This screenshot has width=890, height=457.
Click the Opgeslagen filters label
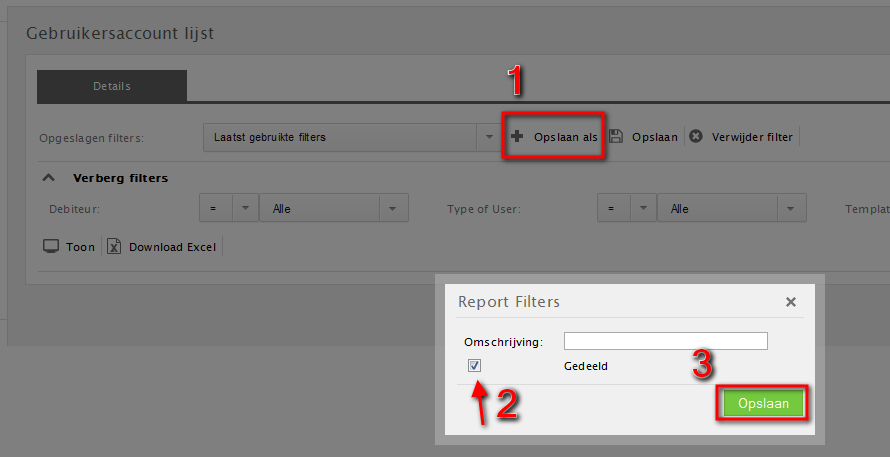click(91, 138)
